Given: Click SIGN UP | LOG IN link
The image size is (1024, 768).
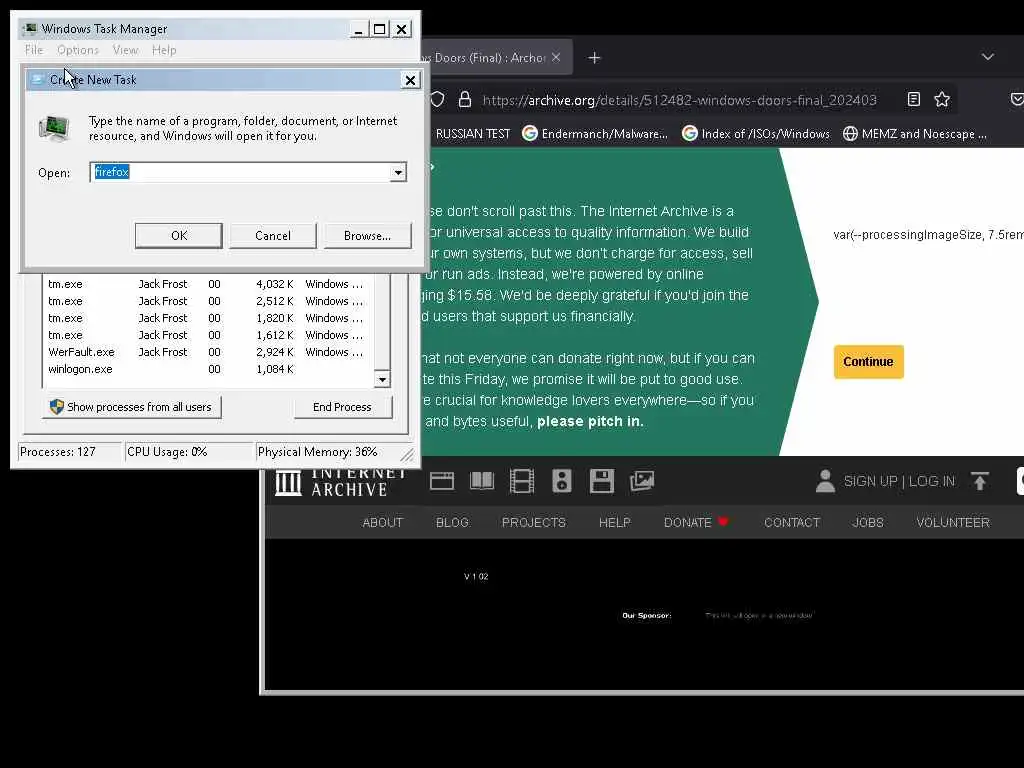Looking at the screenshot, I should [899, 481].
